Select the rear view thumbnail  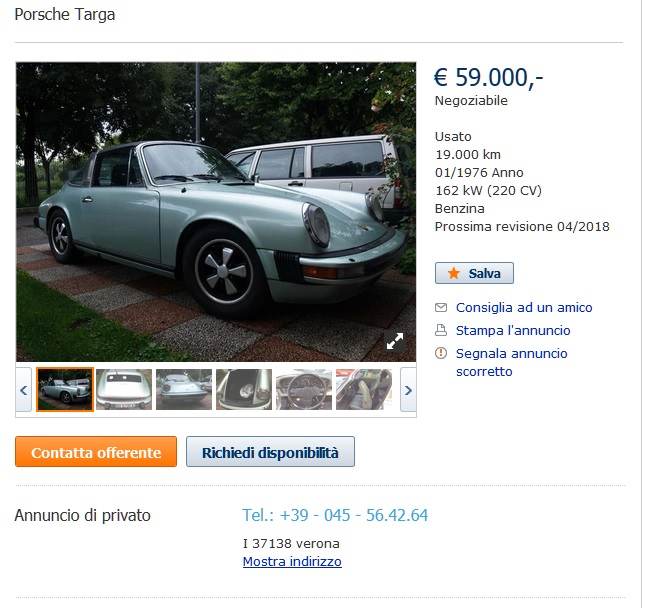(124, 390)
